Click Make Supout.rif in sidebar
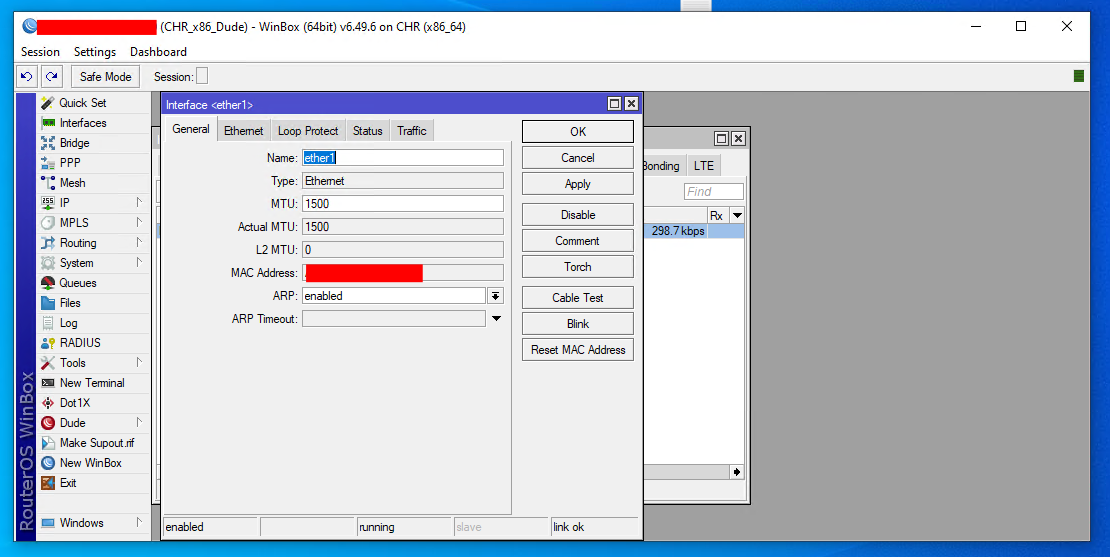Viewport: 1110px width, 557px height. (x=93, y=442)
